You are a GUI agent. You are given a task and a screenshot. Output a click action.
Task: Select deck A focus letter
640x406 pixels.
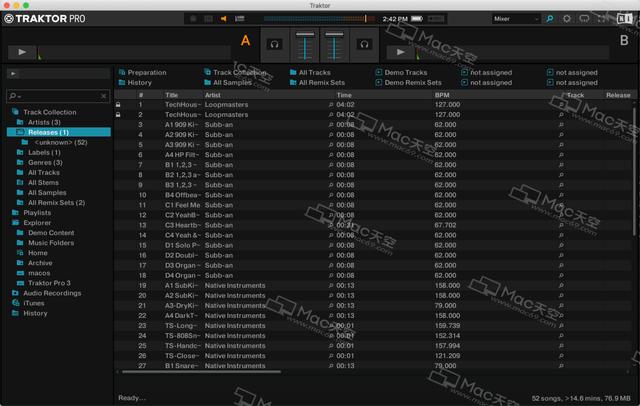pos(245,40)
